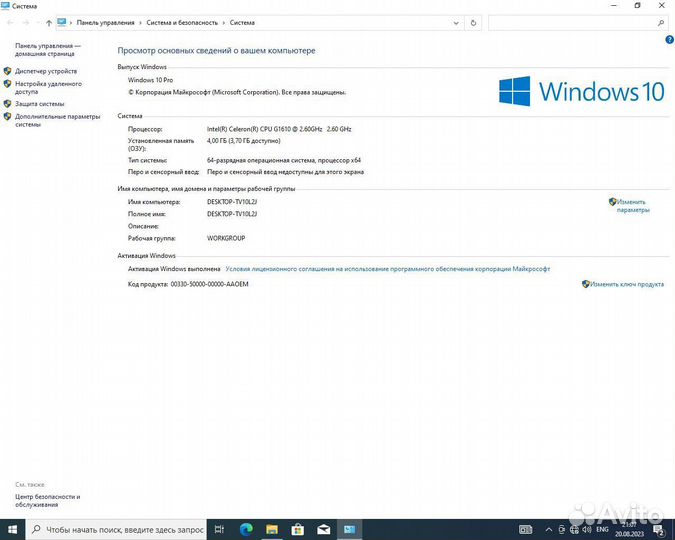Screen dimensions: 675x540
Task: Go to Панель управления домашняя страница
Action: (x=48, y=50)
